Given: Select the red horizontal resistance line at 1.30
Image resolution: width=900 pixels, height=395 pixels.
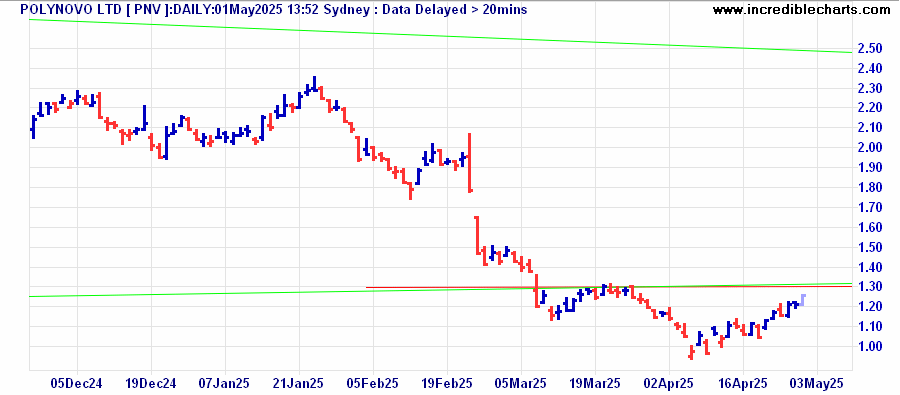Looking at the screenshot, I should 608,287.
